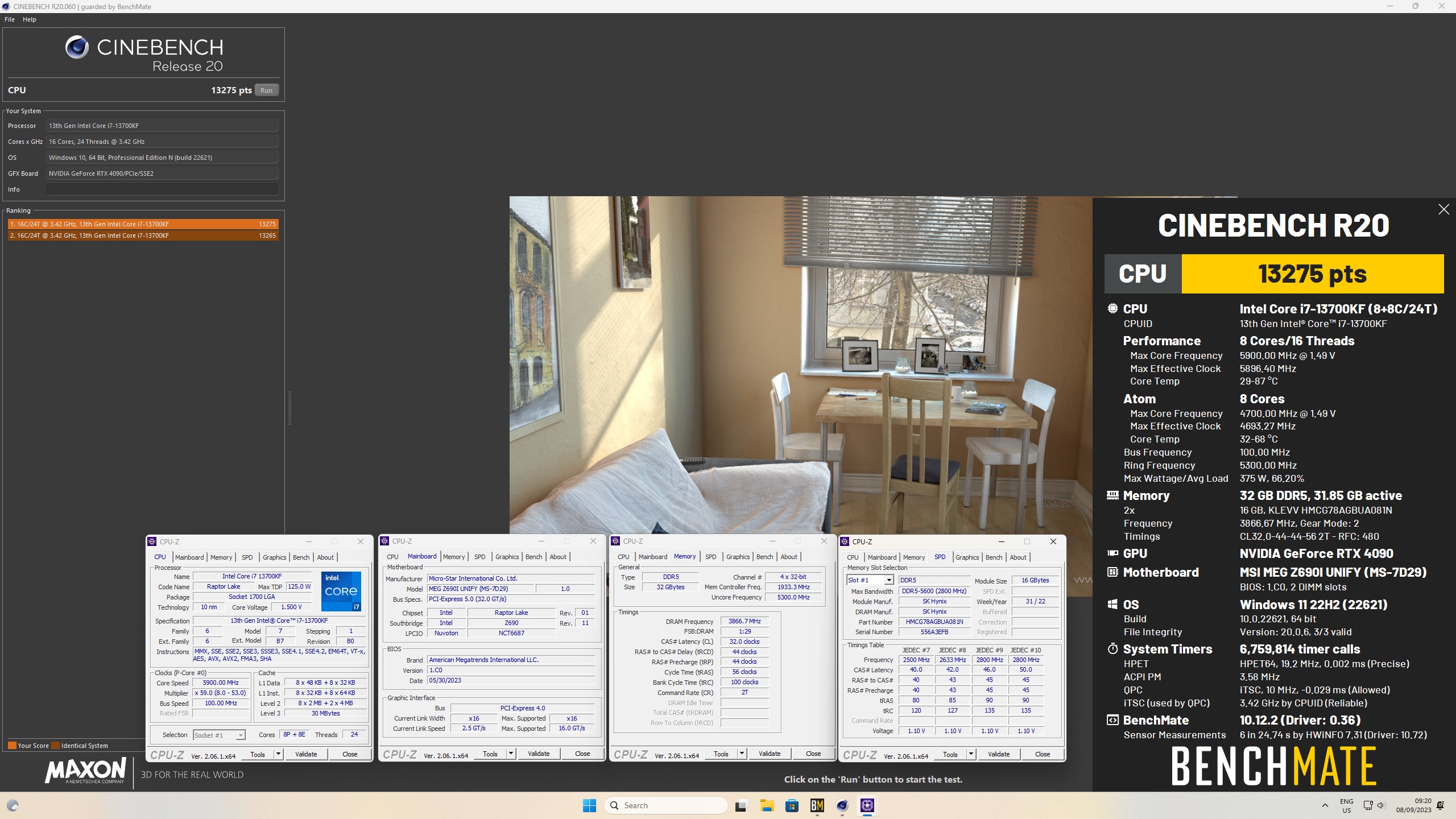Open the widgets icon at taskbar left

pos(13,805)
